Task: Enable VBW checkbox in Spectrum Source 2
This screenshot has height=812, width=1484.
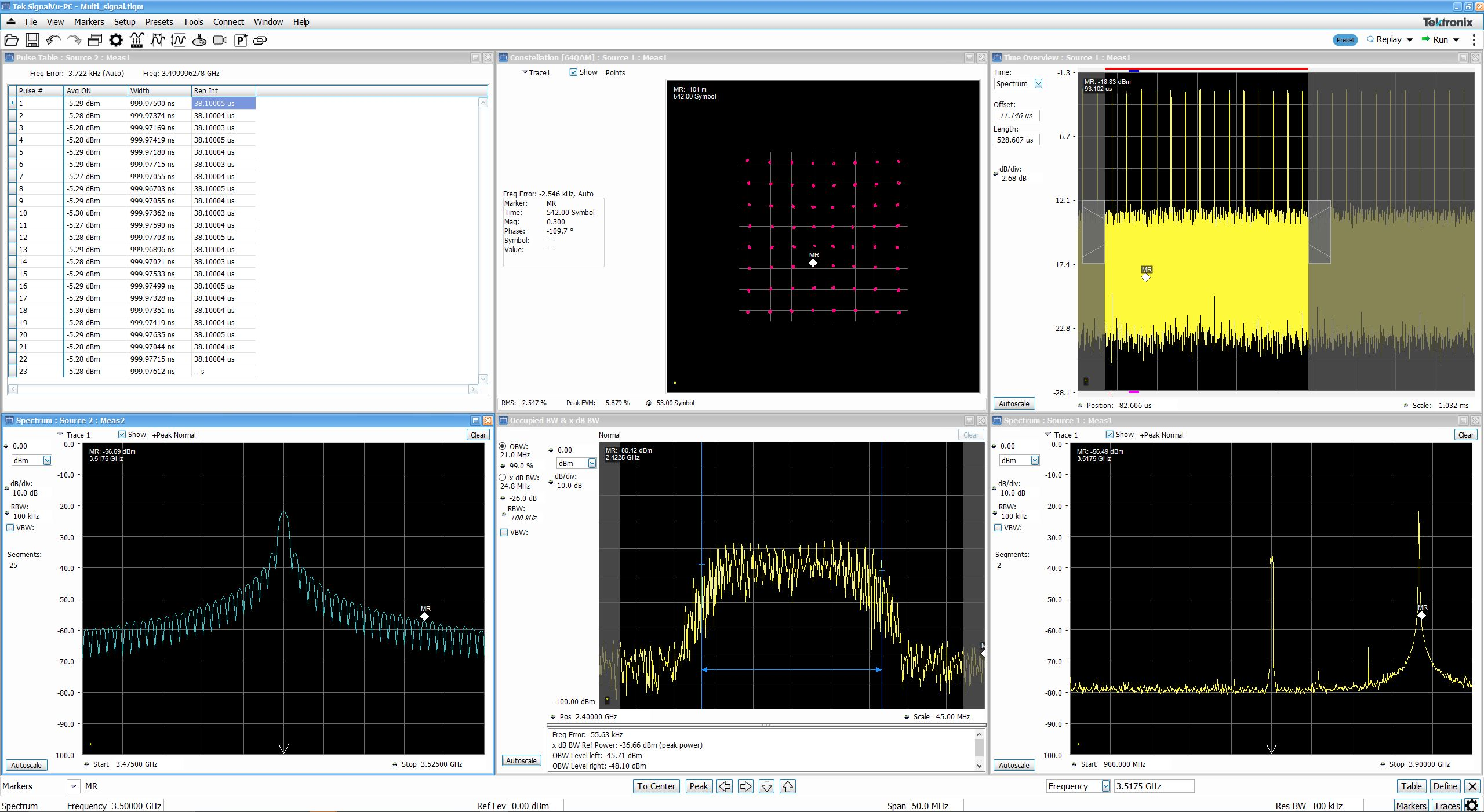Action: coord(10,528)
